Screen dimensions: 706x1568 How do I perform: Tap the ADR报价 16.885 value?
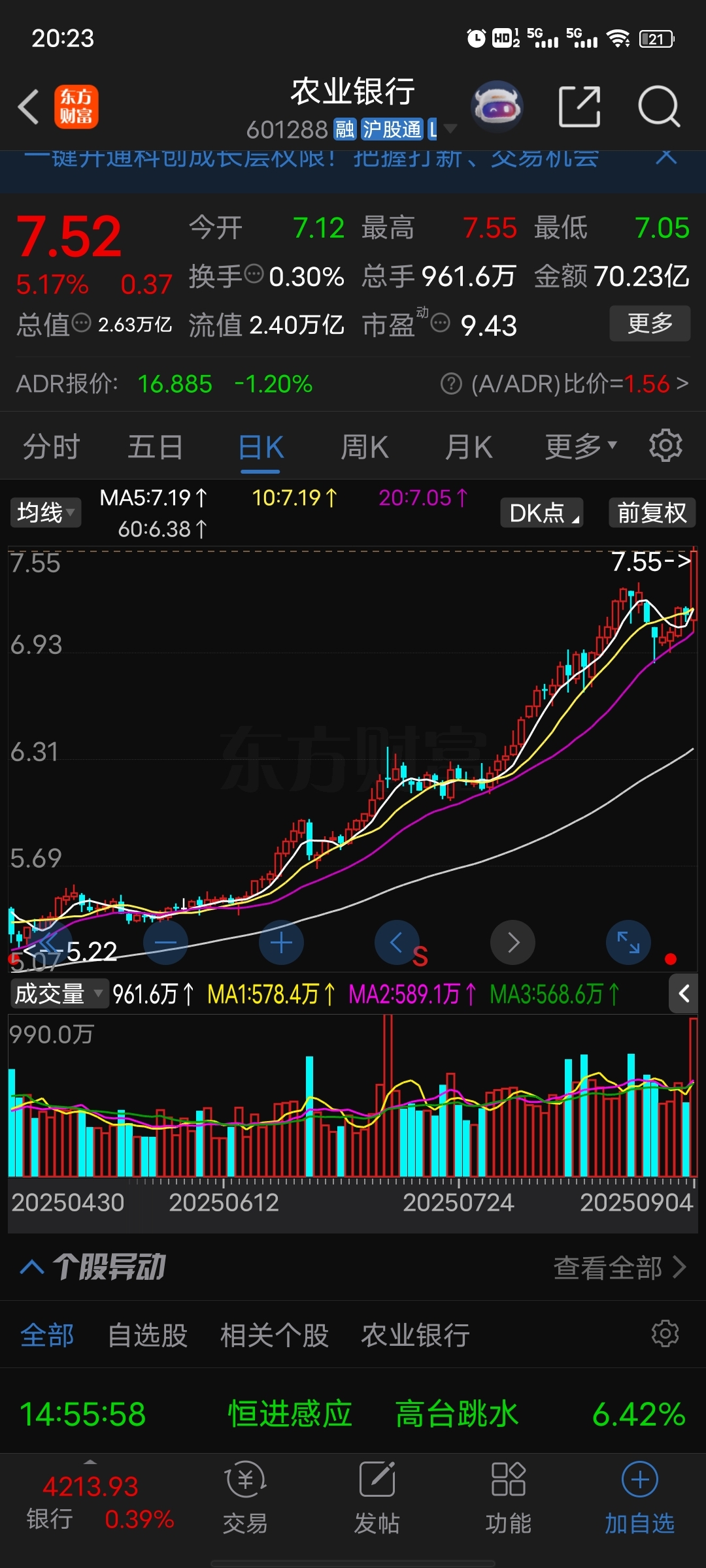tap(175, 384)
